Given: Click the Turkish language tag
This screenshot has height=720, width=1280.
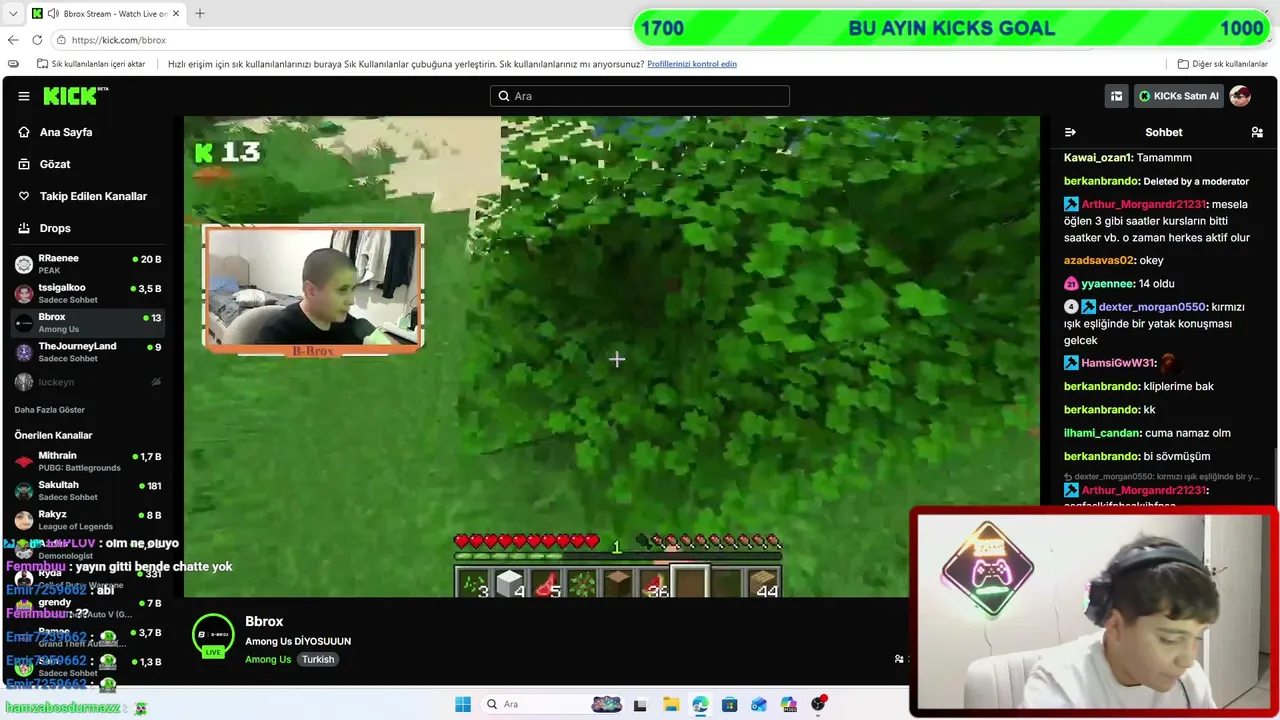Looking at the screenshot, I should pos(318,660).
